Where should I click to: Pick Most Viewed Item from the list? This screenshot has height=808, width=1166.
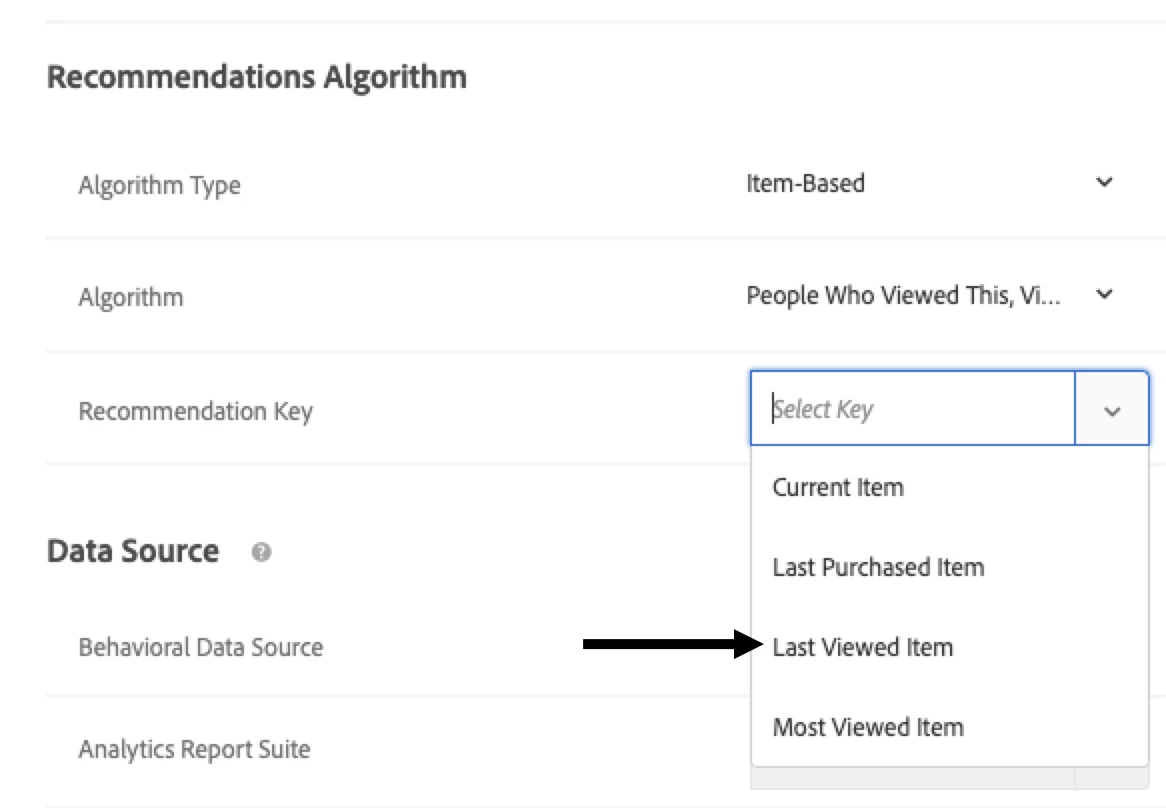(x=868, y=727)
